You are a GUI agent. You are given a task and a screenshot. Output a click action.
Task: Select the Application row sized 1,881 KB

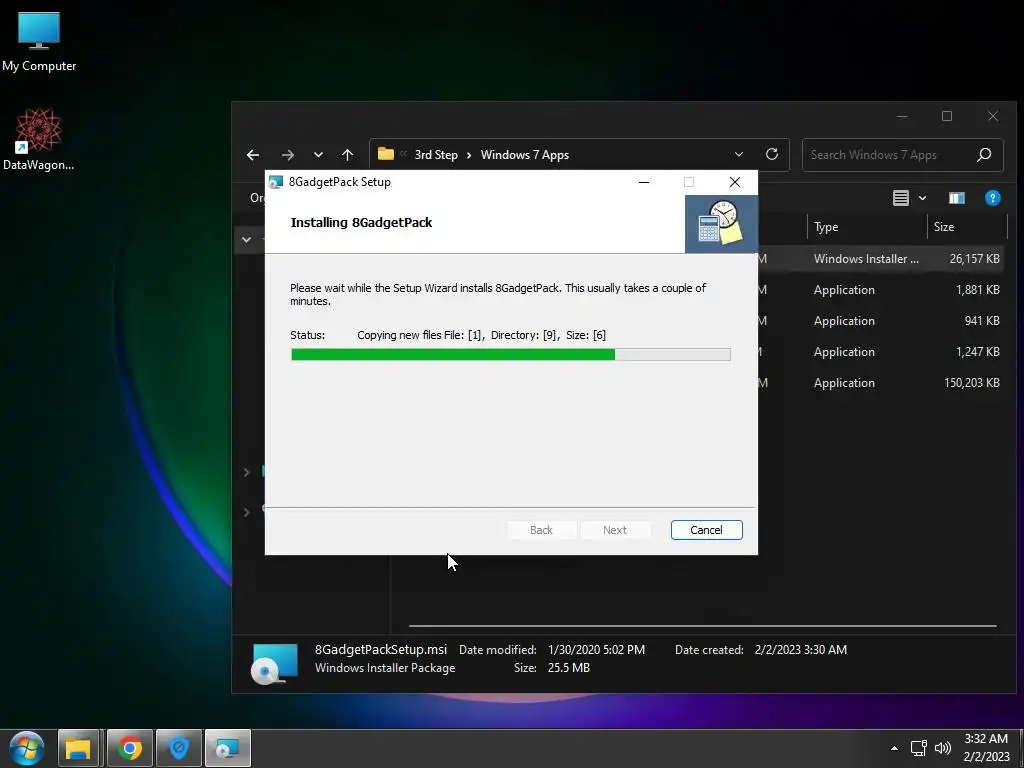tap(879, 289)
